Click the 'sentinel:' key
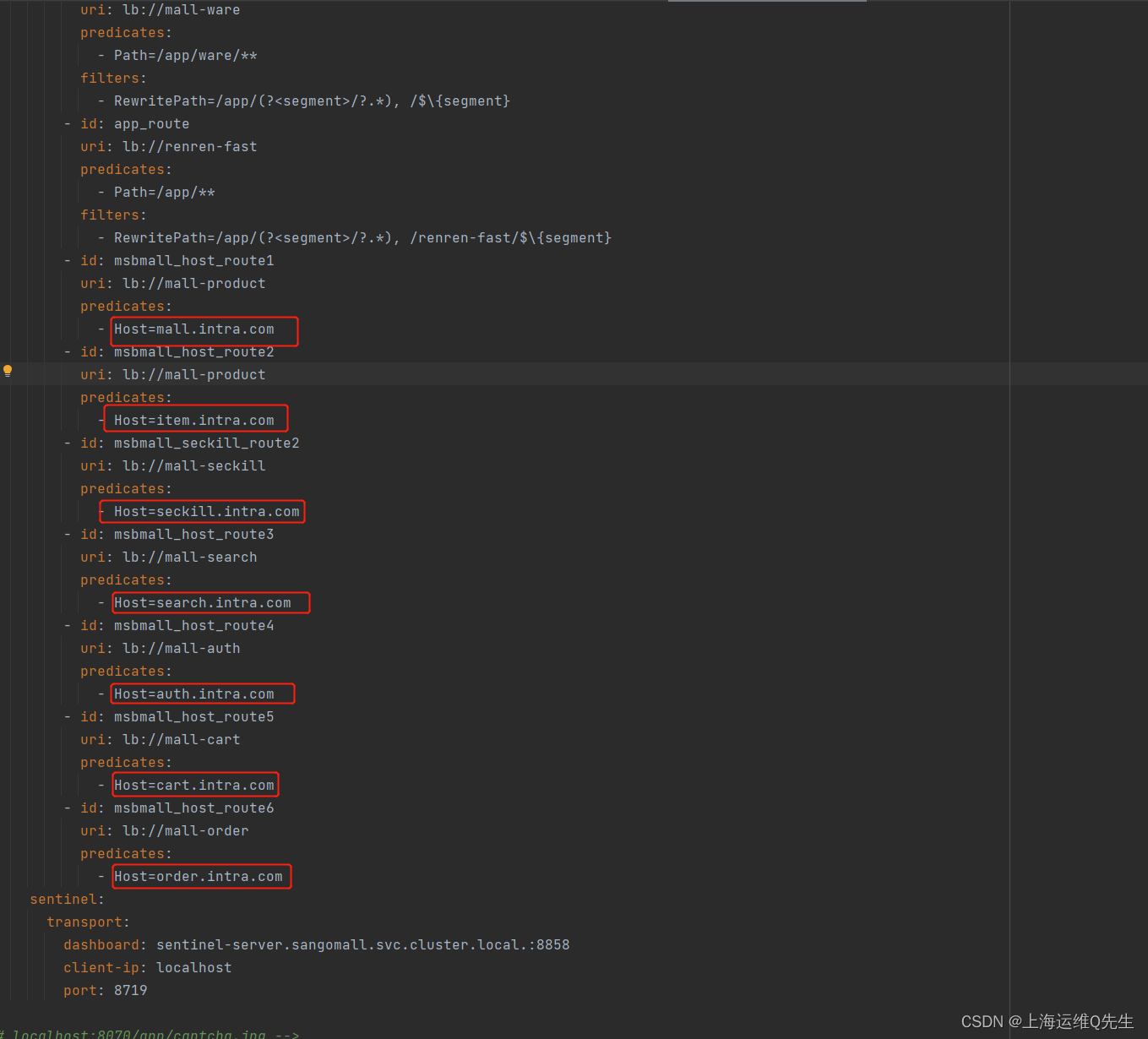Image resolution: width=1148 pixels, height=1039 pixels. pyautogui.click(x=68, y=900)
